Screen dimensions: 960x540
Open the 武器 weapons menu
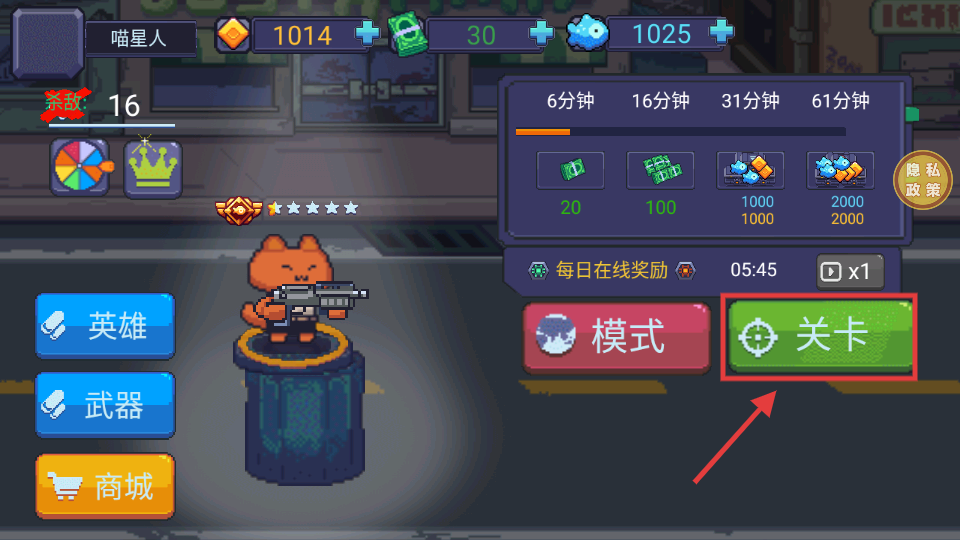pyautogui.click(x=105, y=405)
